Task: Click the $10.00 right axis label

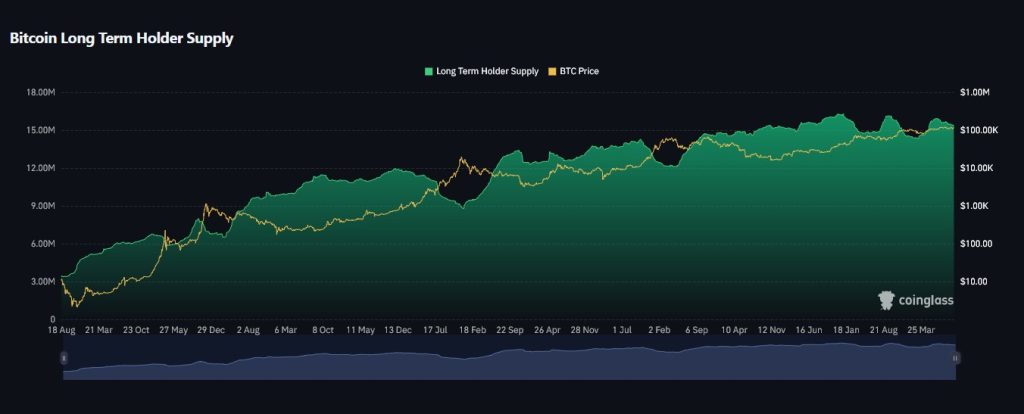Action: click(973, 281)
